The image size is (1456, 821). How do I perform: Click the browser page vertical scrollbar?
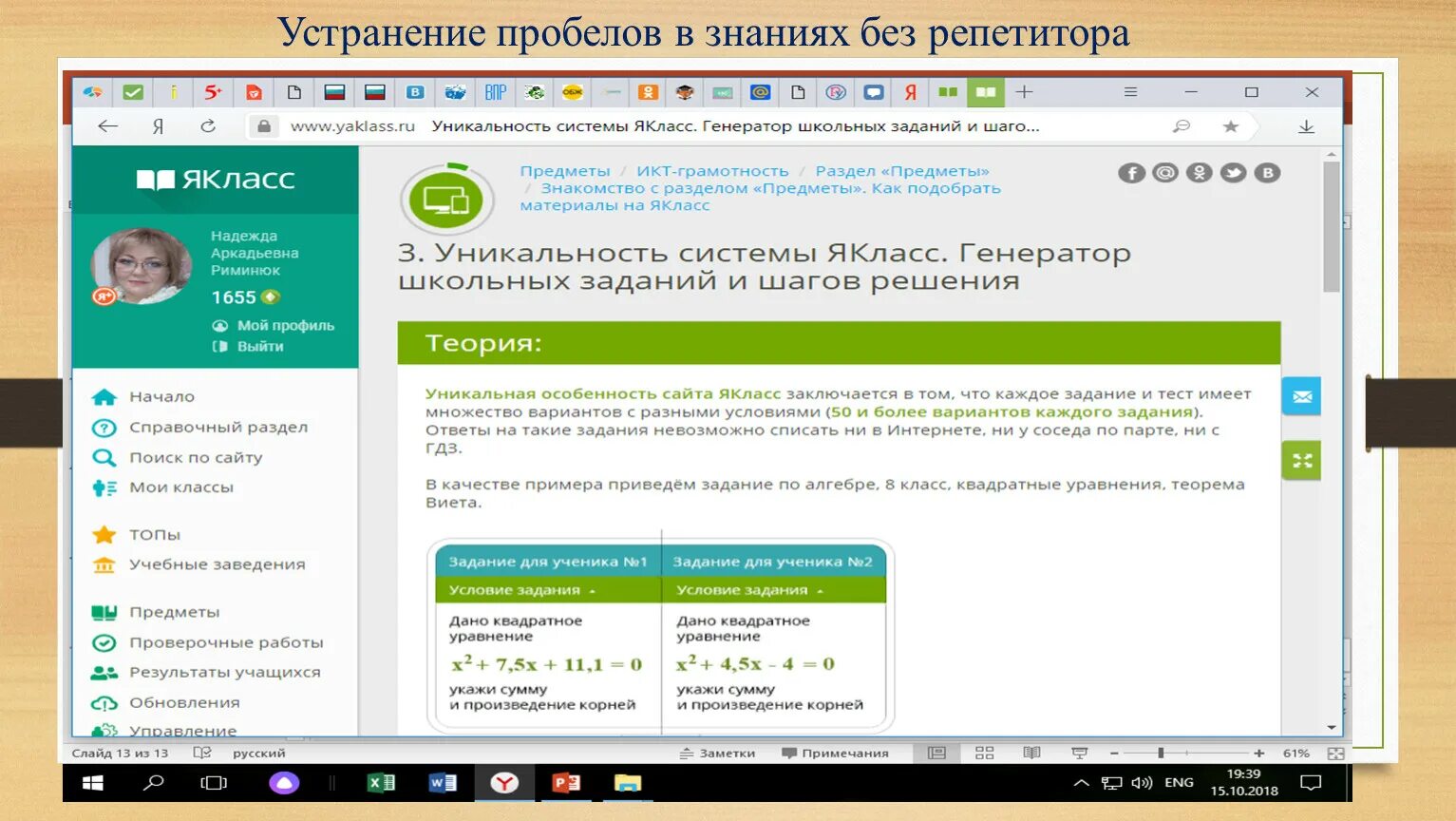1332,228
